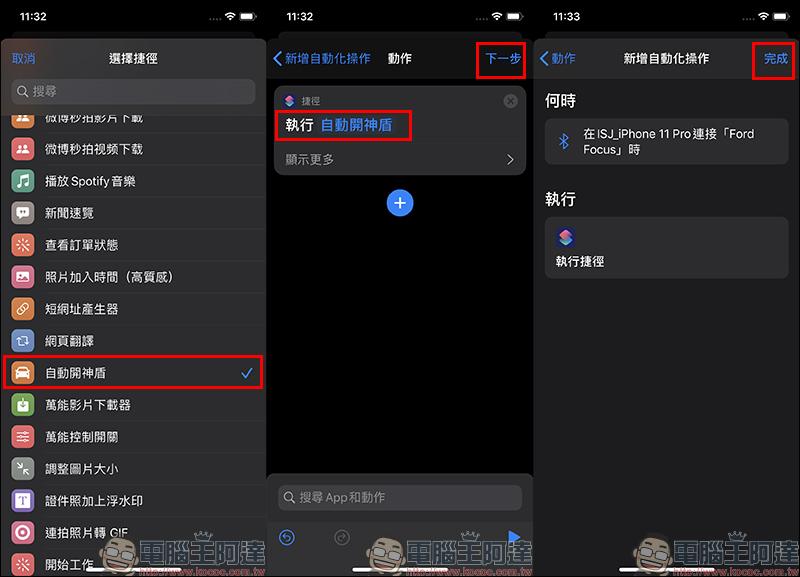Click 下一步 to proceed next

coord(503,59)
